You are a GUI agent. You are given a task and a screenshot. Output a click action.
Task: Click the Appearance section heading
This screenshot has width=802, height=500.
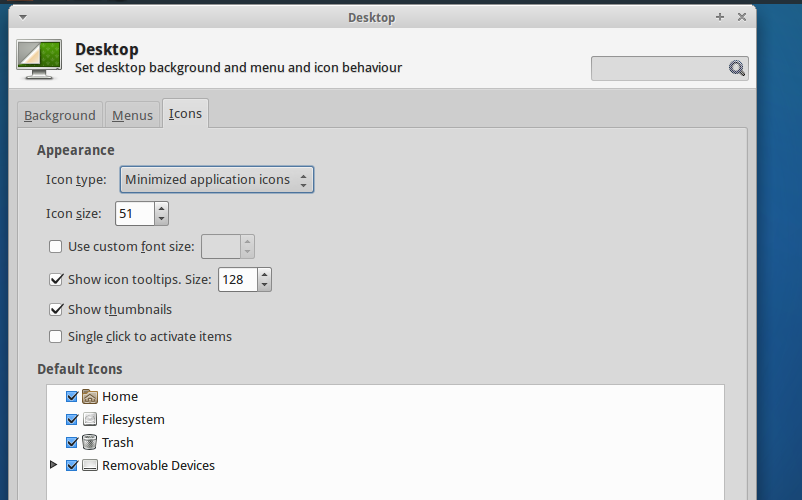(x=76, y=150)
